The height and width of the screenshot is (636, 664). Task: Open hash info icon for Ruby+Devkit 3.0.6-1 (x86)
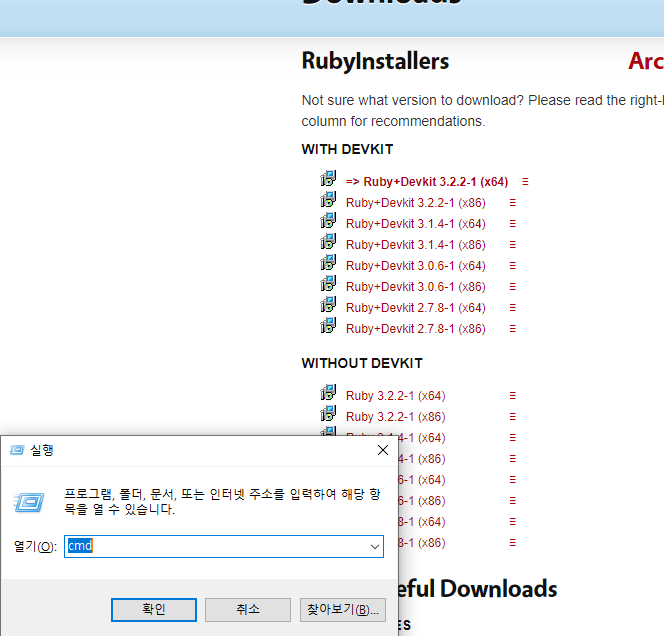(x=512, y=287)
